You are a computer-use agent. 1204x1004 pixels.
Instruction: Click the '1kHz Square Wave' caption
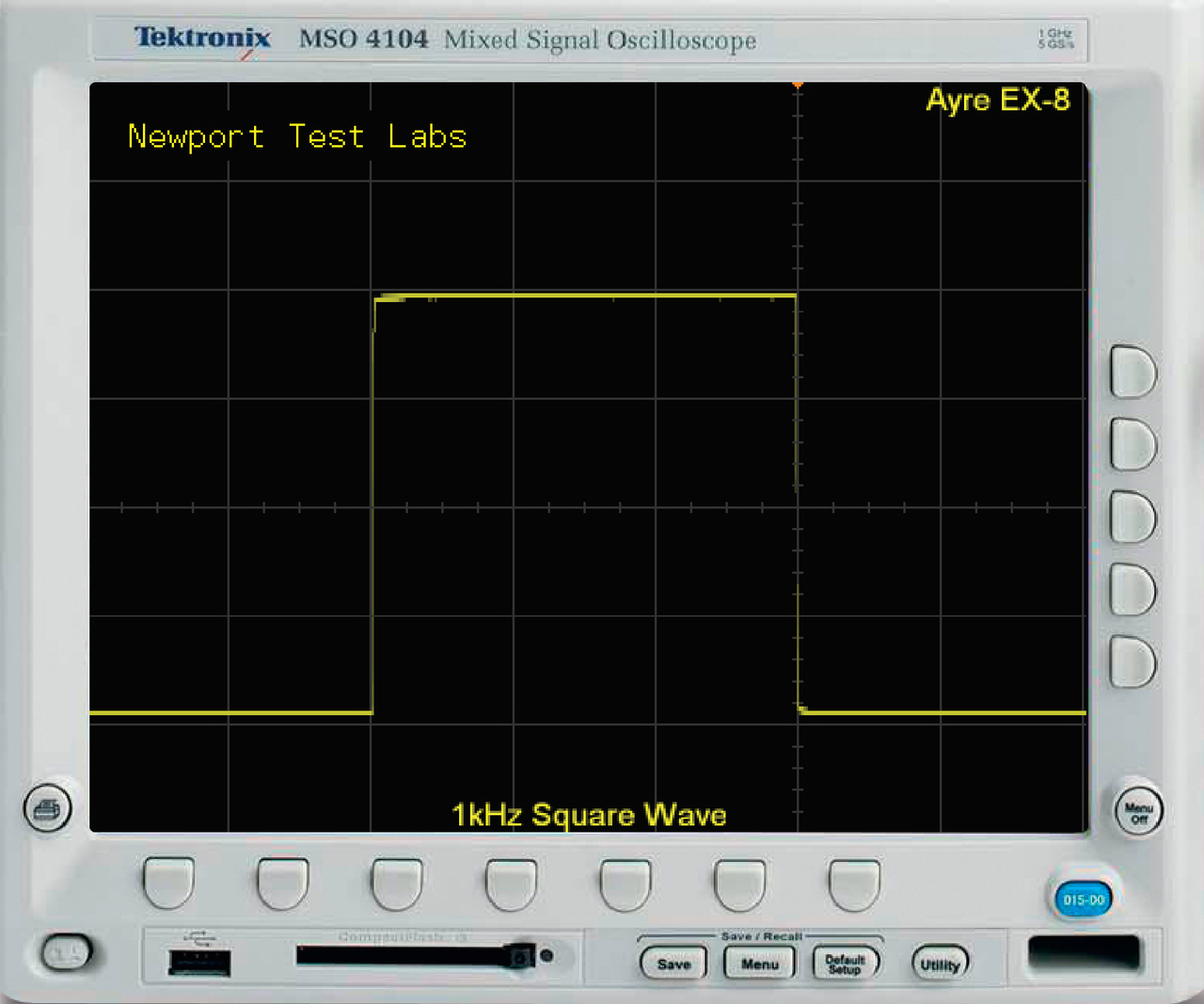coord(589,815)
